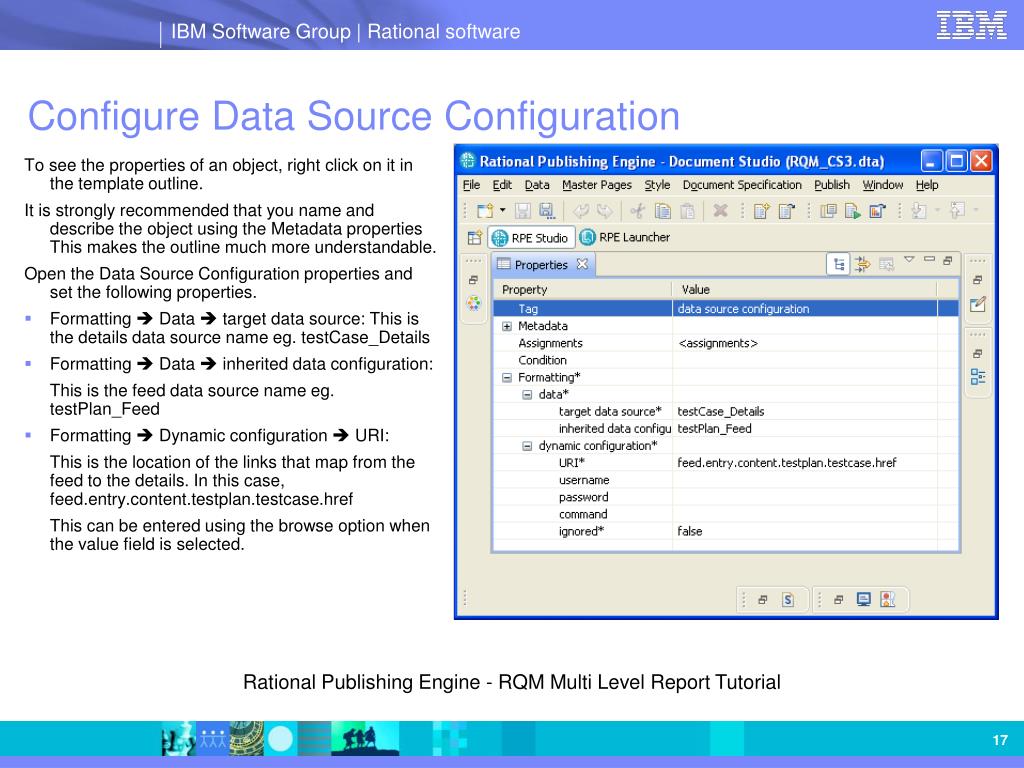Maximize the Properties view panel
The height and width of the screenshot is (768, 1024).
coord(948,260)
